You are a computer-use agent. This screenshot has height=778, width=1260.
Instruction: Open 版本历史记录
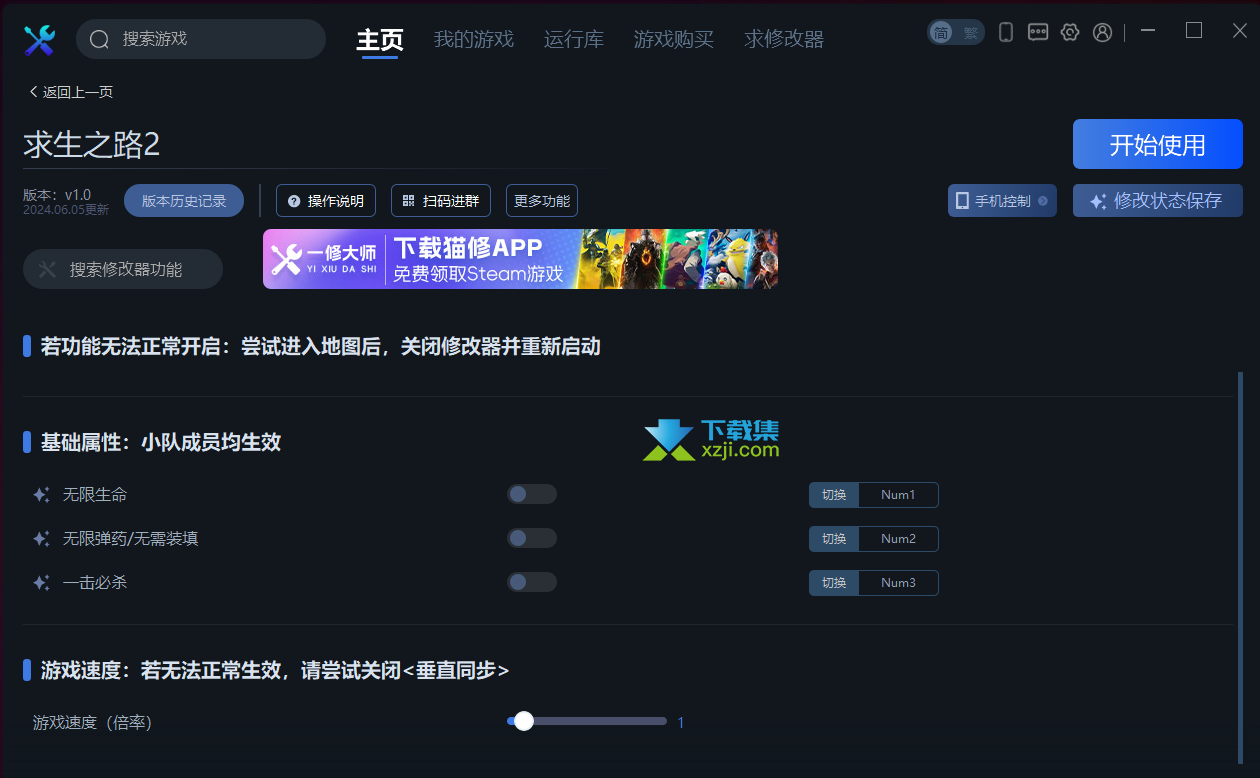pos(184,200)
